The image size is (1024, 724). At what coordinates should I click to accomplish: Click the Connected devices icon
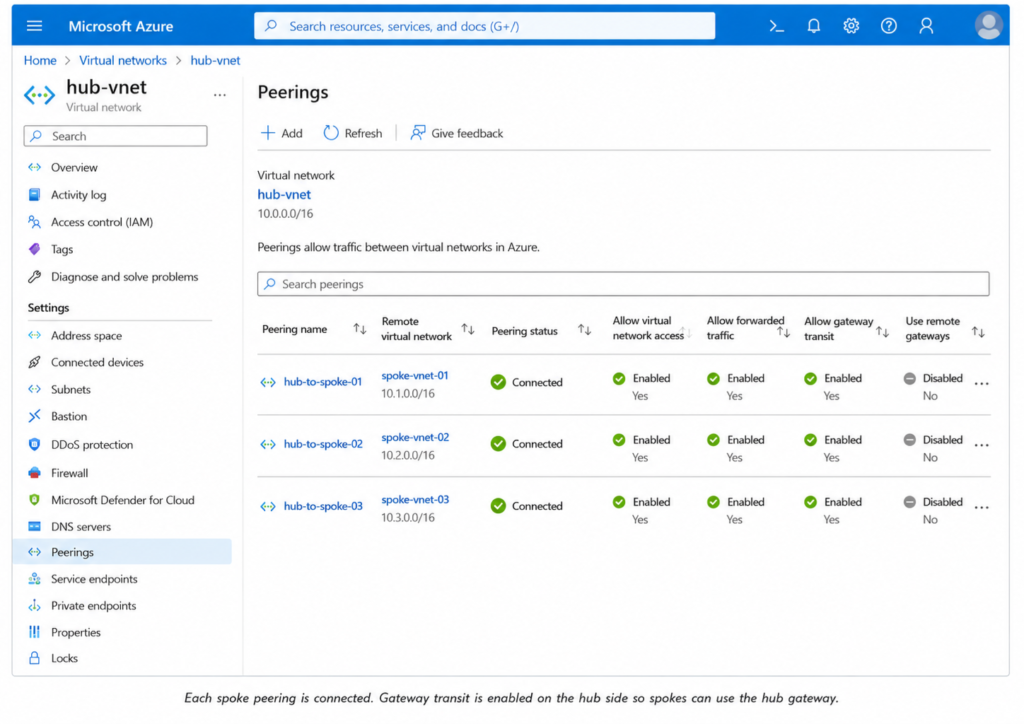(x=35, y=362)
